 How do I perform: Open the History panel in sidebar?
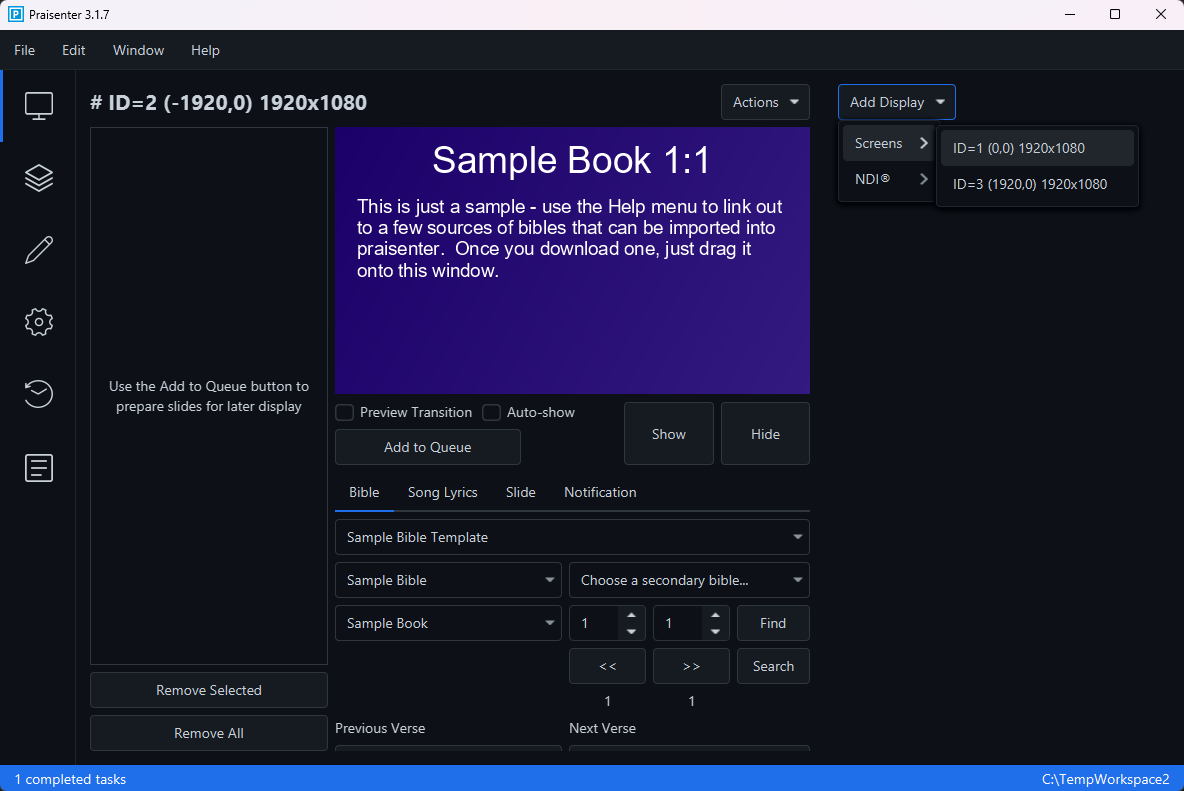pos(38,394)
